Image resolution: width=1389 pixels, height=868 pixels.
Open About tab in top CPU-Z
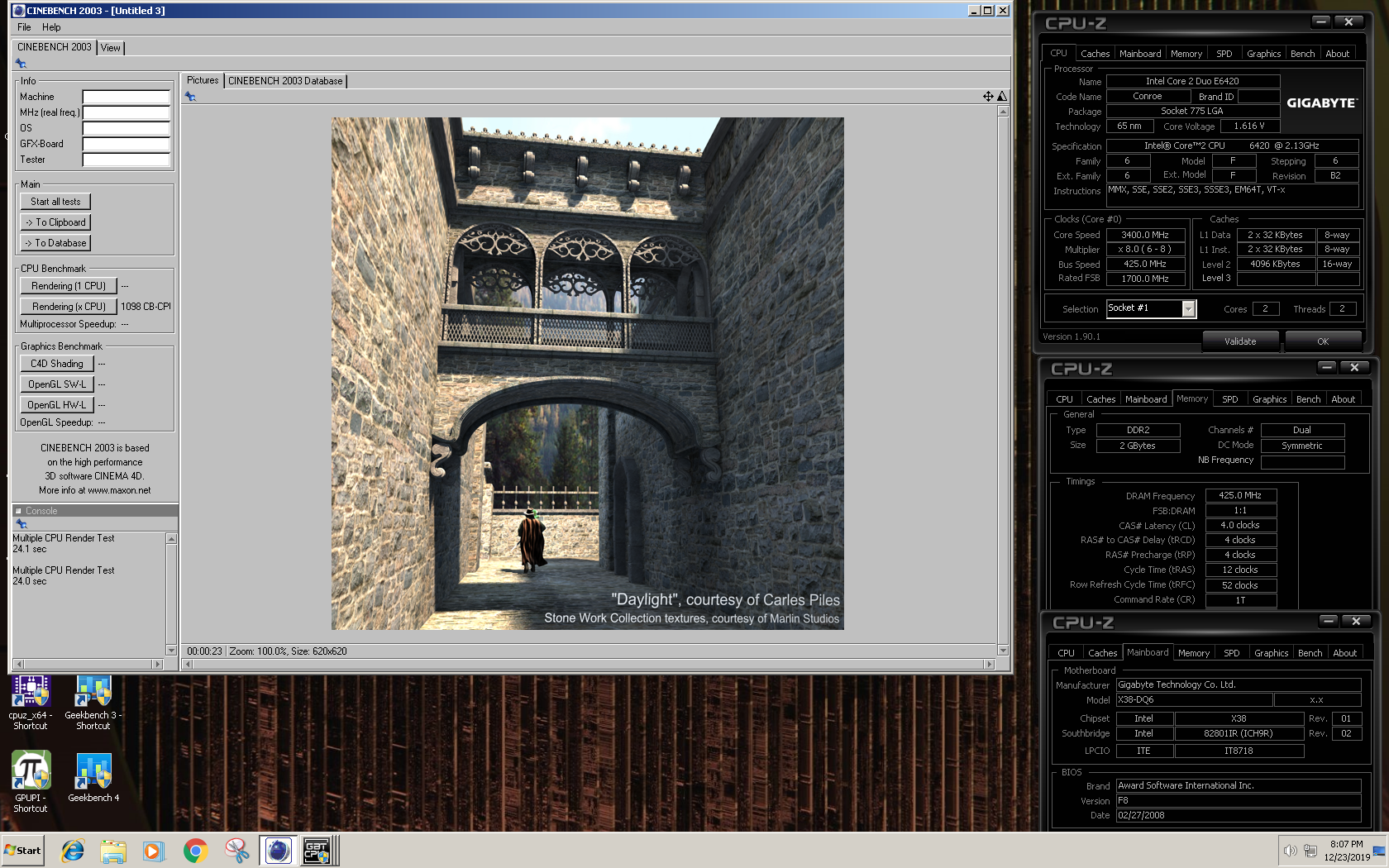1337,54
